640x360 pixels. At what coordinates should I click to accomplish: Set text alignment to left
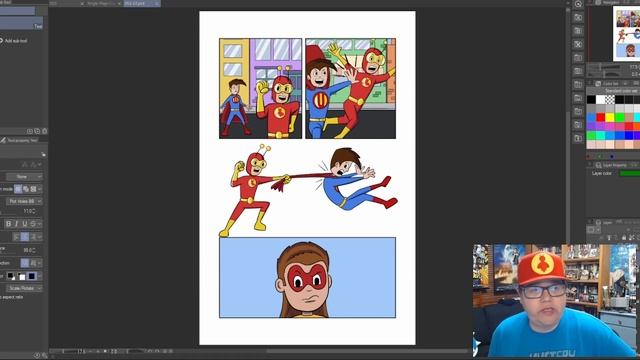[16, 237]
